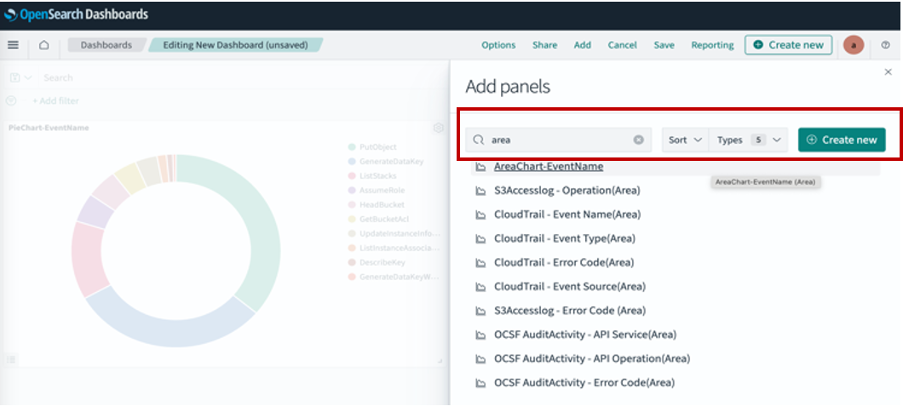The height and width of the screenshot is (412, 904).
Task: Toggle the pie chart legend icon
Action: pos(11,359)
